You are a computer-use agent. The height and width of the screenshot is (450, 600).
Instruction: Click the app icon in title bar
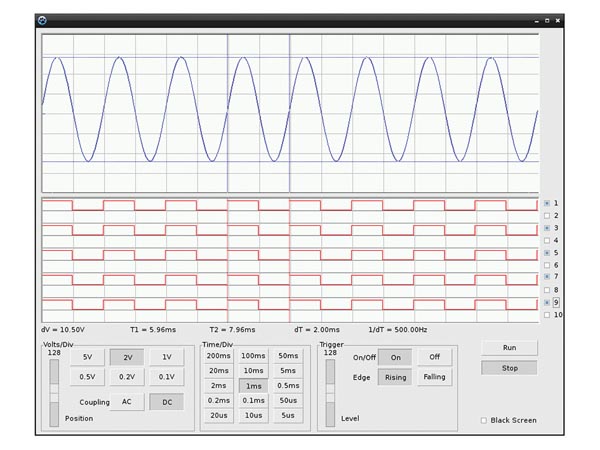pyautogui.click(x=42, y=20)
